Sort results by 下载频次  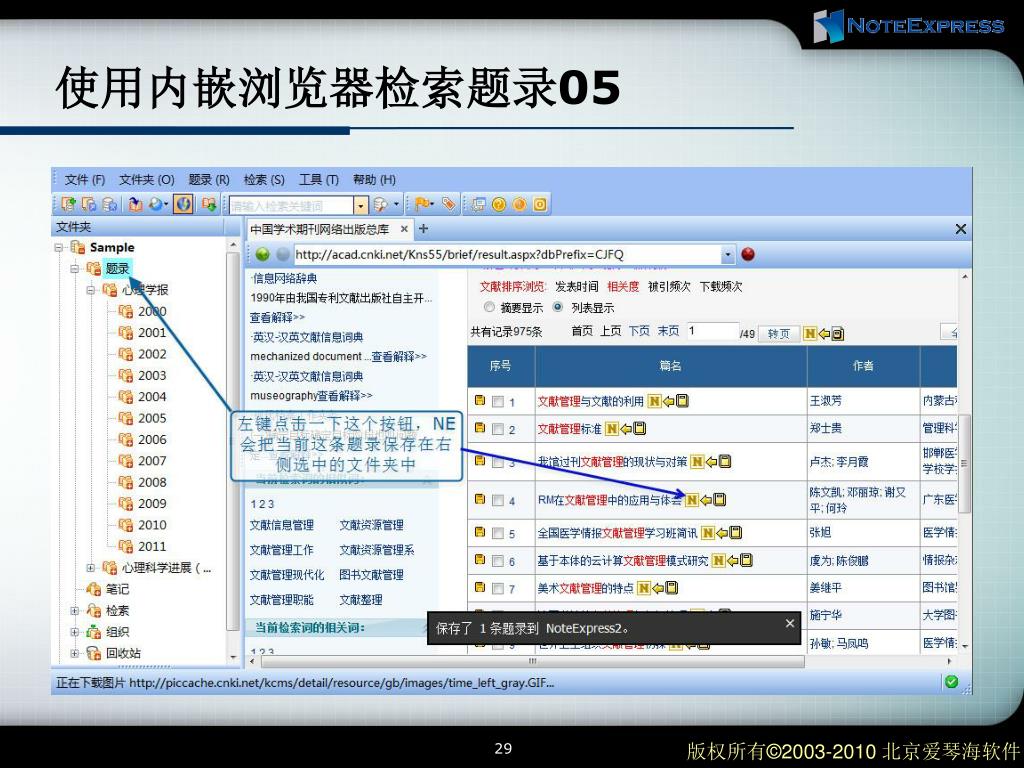721,287
